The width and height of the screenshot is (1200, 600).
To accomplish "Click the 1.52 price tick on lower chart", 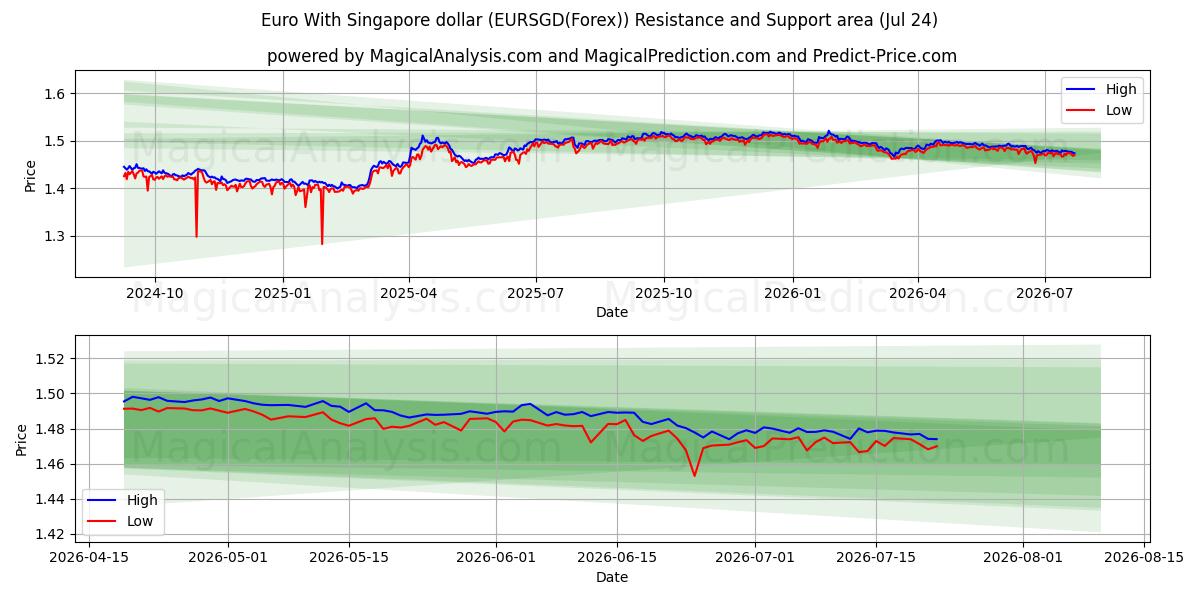I will [52, 359].
